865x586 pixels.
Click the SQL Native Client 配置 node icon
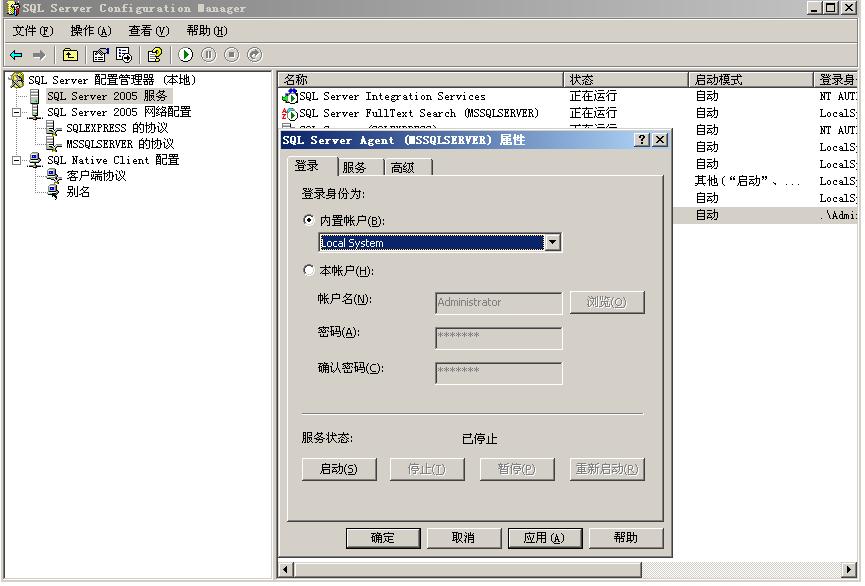(x=35, y=160)
